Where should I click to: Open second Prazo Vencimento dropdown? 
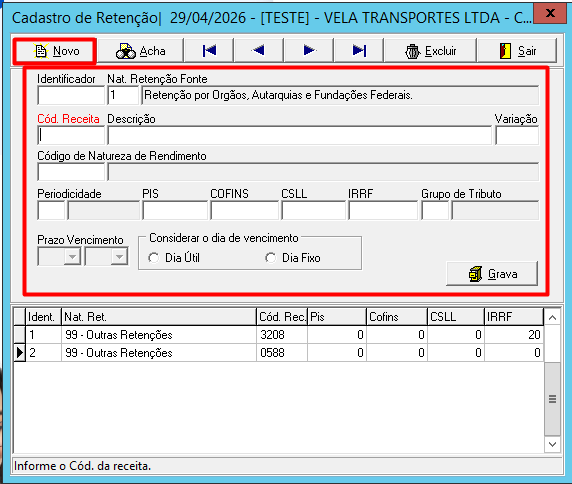pyautogui.click(x=119, y=257)
